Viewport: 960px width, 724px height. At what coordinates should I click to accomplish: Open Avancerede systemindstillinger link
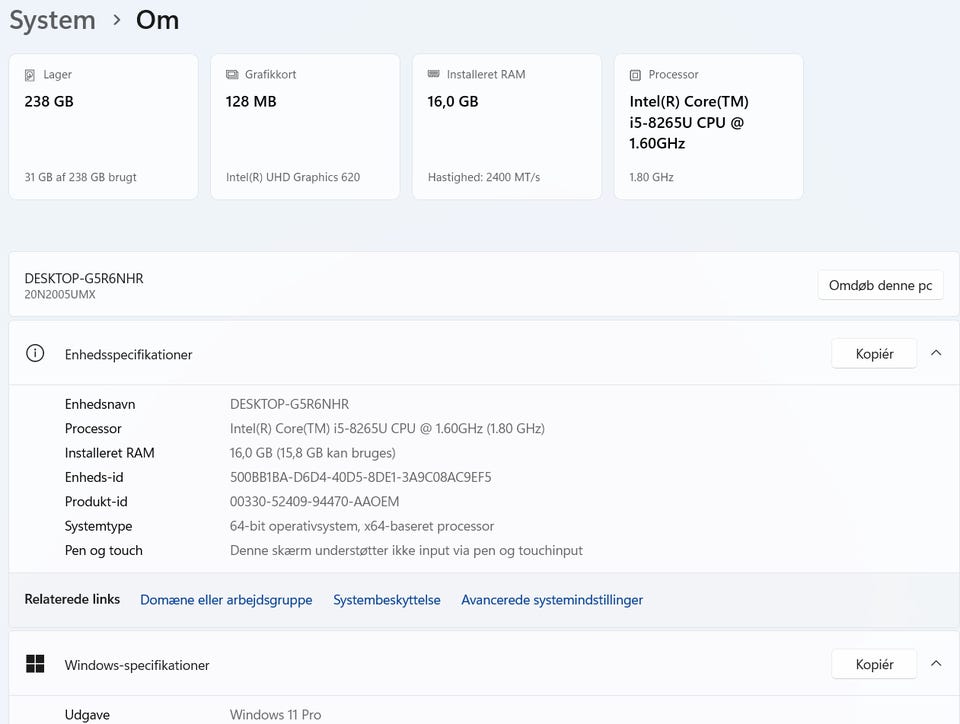click(x=552, y=600)
